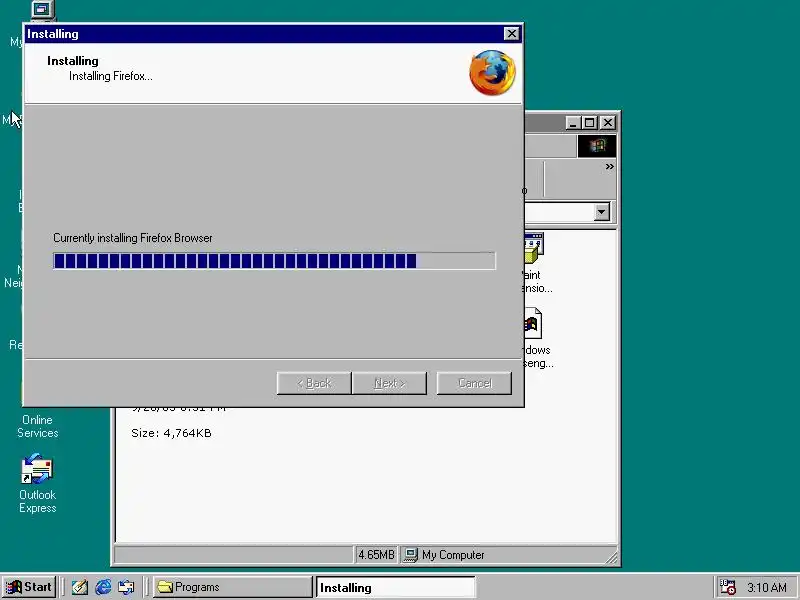
Task: Click the folder icon on Programs taskbar button
Action: click(165, 587)
